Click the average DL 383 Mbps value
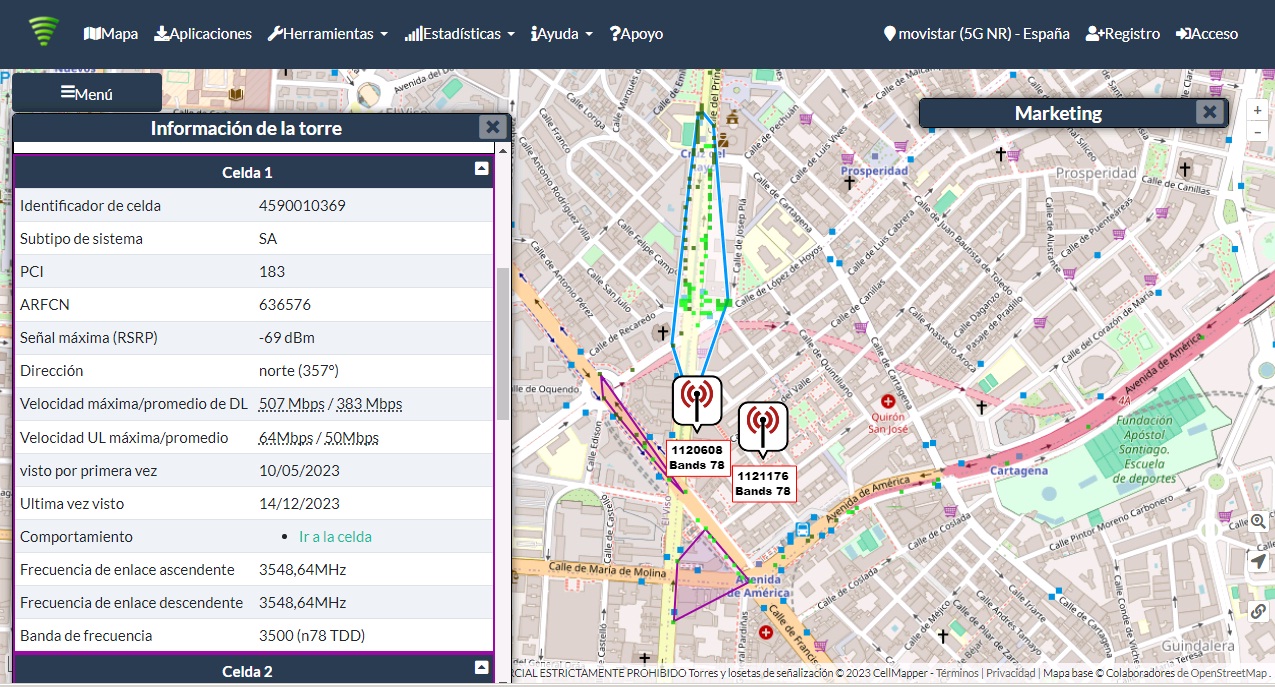Screen dimensions: 1275x687 pos(369,404)
